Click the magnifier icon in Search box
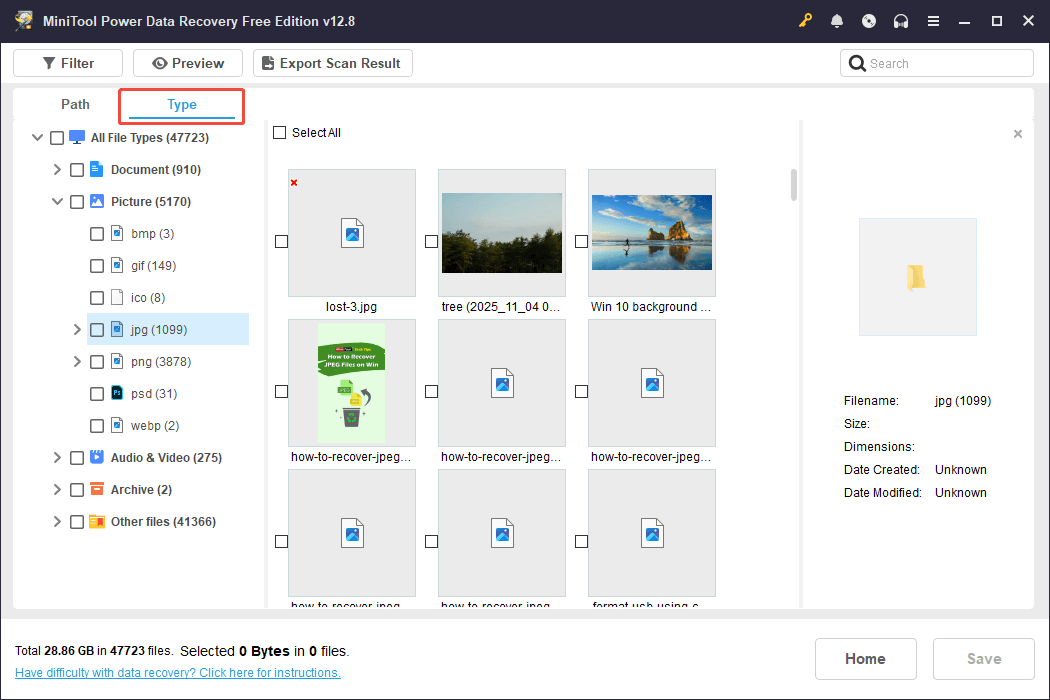1050x700 pixels. pyautogui.click(x=857, y=64)
